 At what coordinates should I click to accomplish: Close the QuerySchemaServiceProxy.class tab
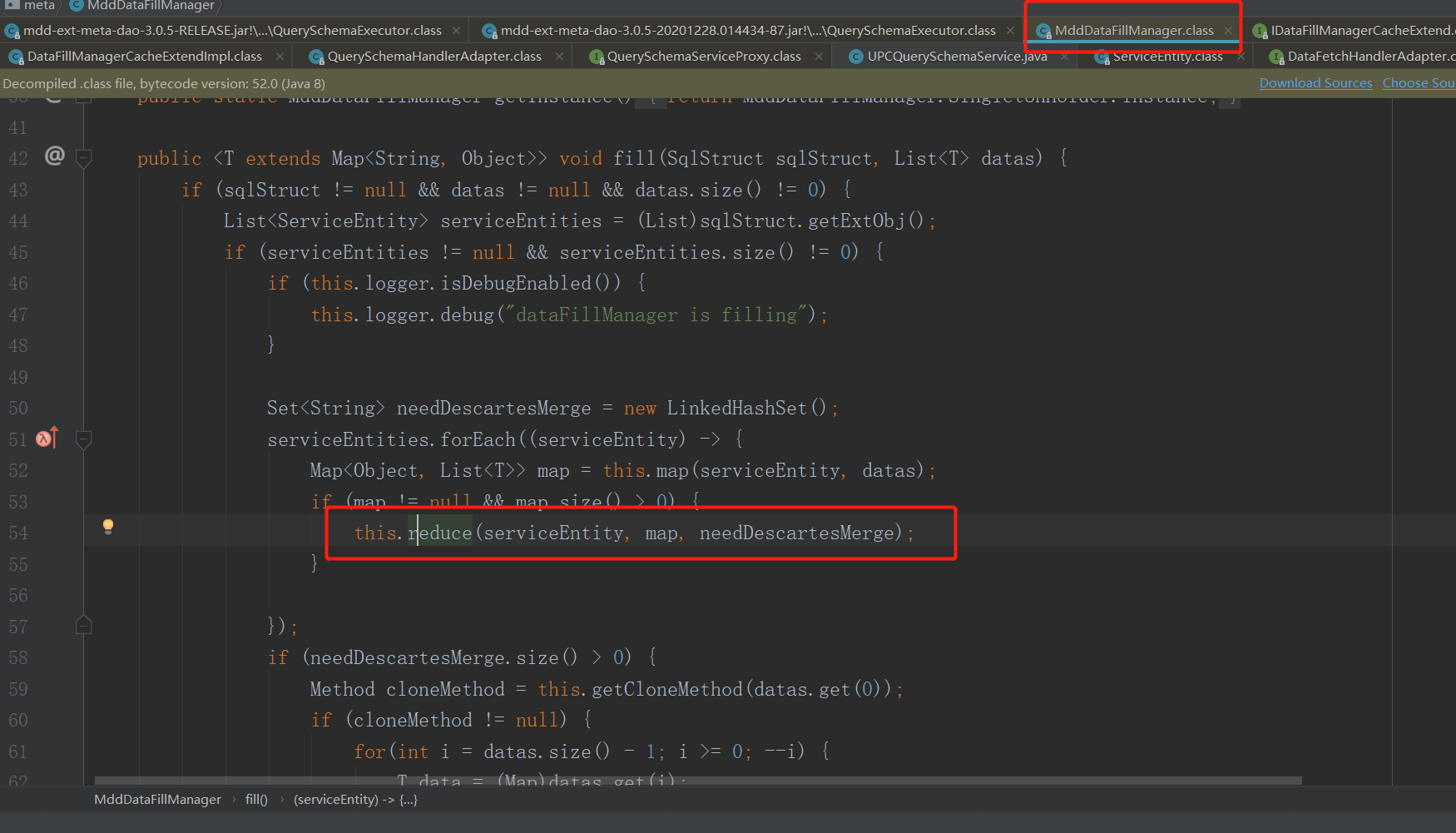819,57
